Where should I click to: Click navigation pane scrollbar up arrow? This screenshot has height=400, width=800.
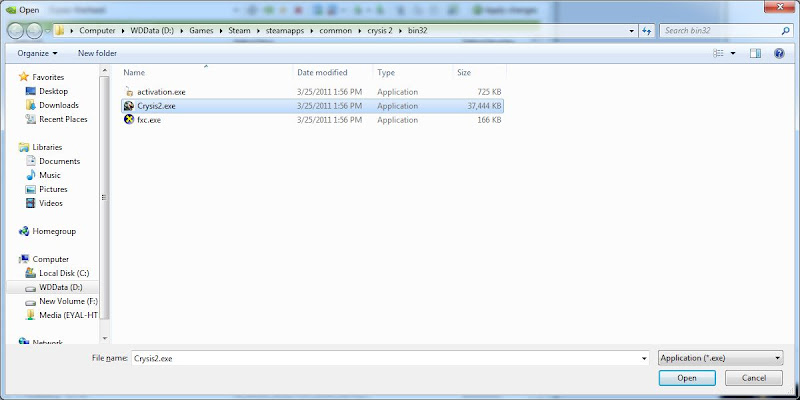tap(105, 70)
